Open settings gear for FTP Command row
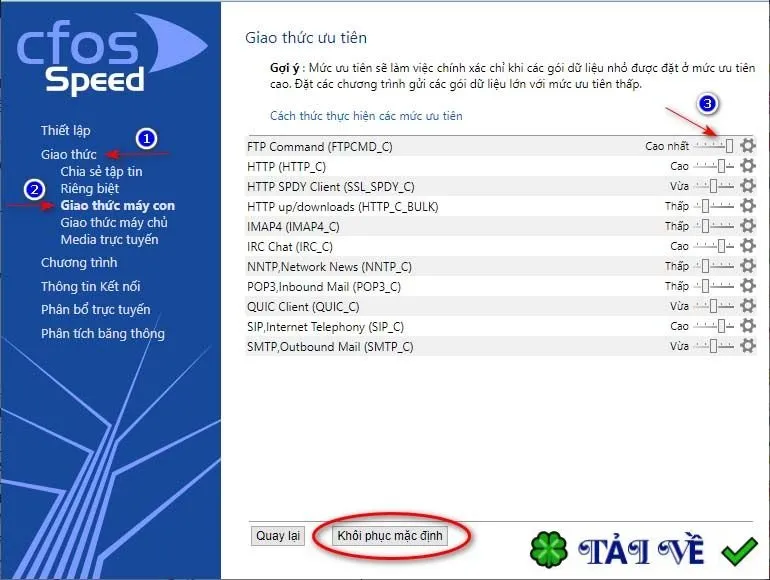The image size is (770, 580). [747, 146]
